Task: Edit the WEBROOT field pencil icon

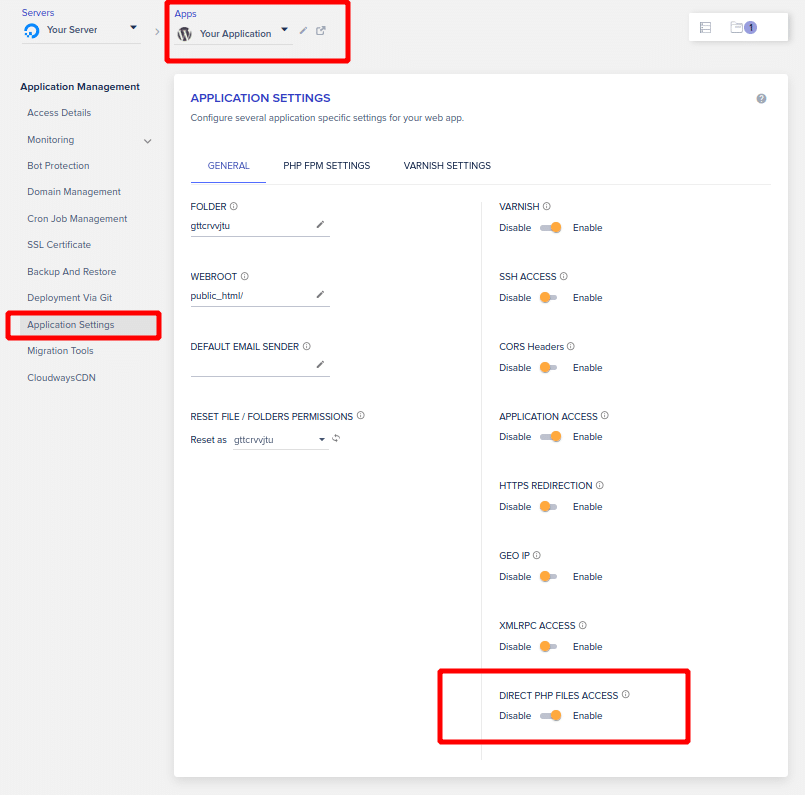Action: (320, 295)
